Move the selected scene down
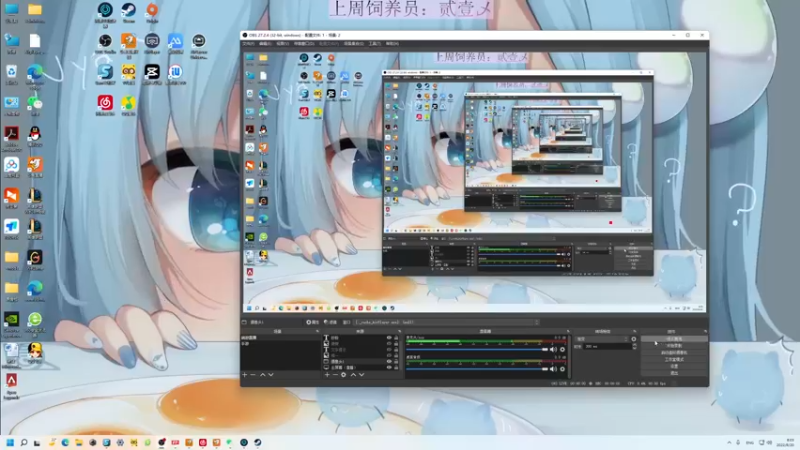800x450 pixels. pyautogui.click(x=271, y=374)
